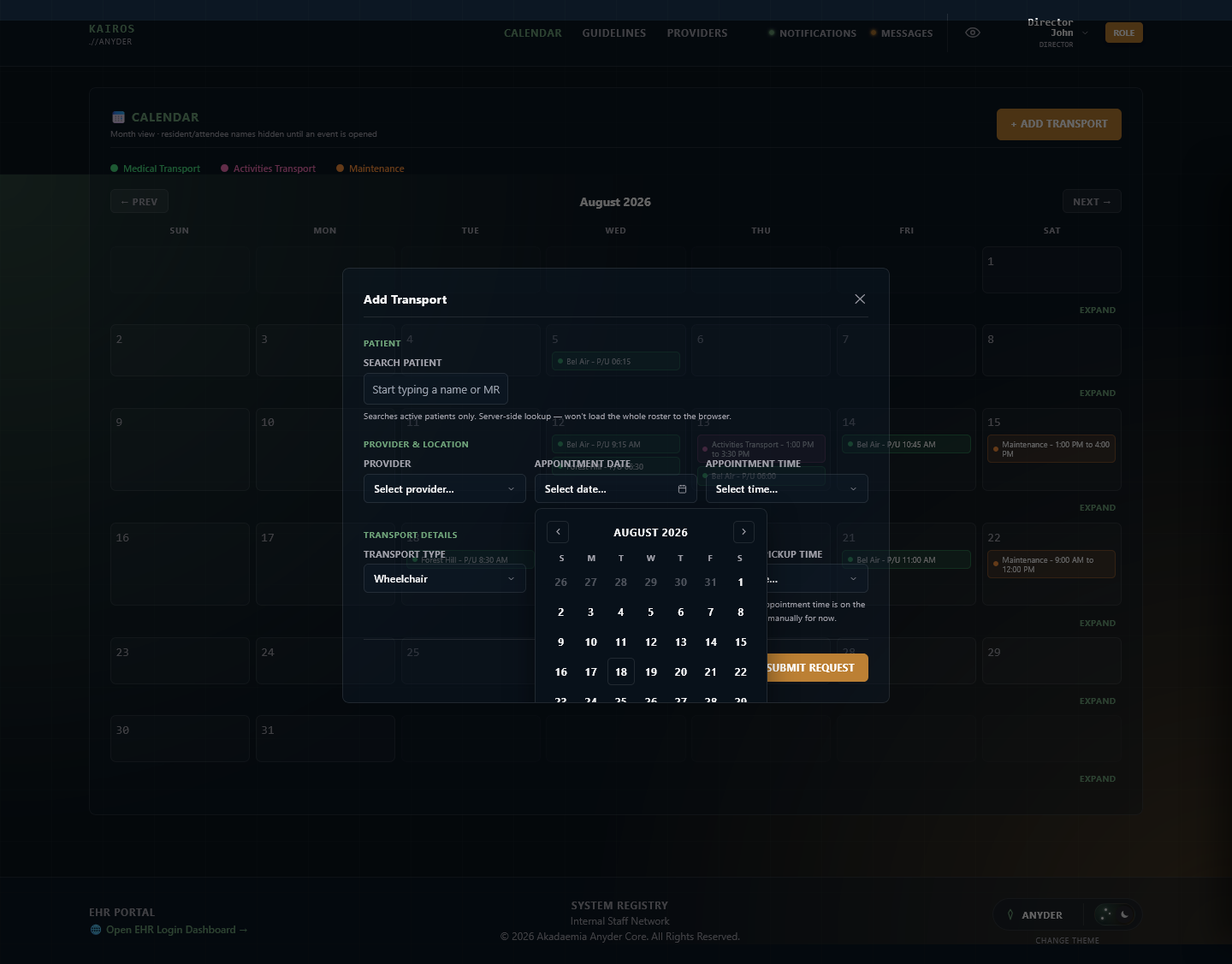1232x964 pixels.
Task: Open the Select time dropdown
Action: coord(786,488)
